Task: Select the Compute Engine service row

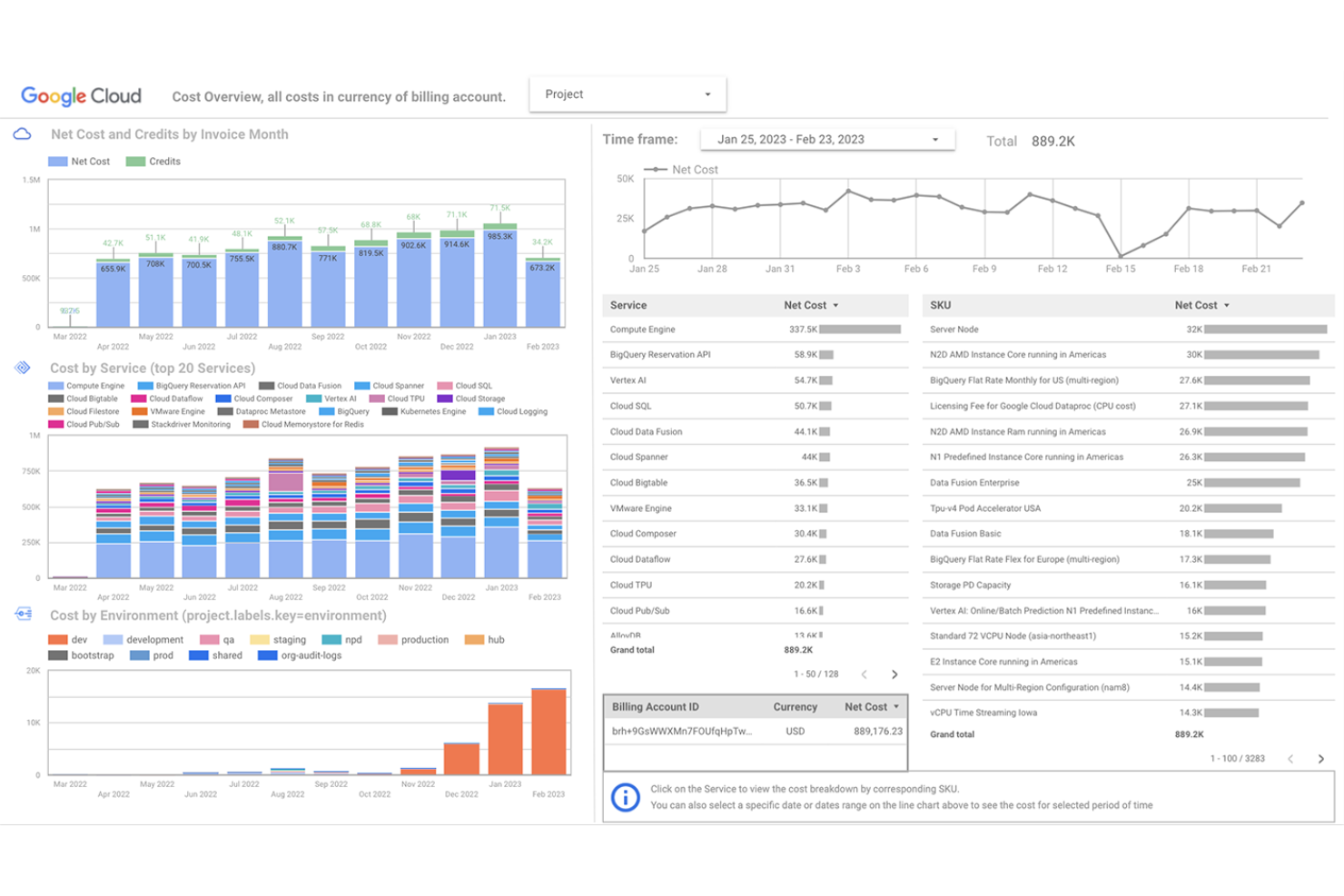Action: (643, 330)
